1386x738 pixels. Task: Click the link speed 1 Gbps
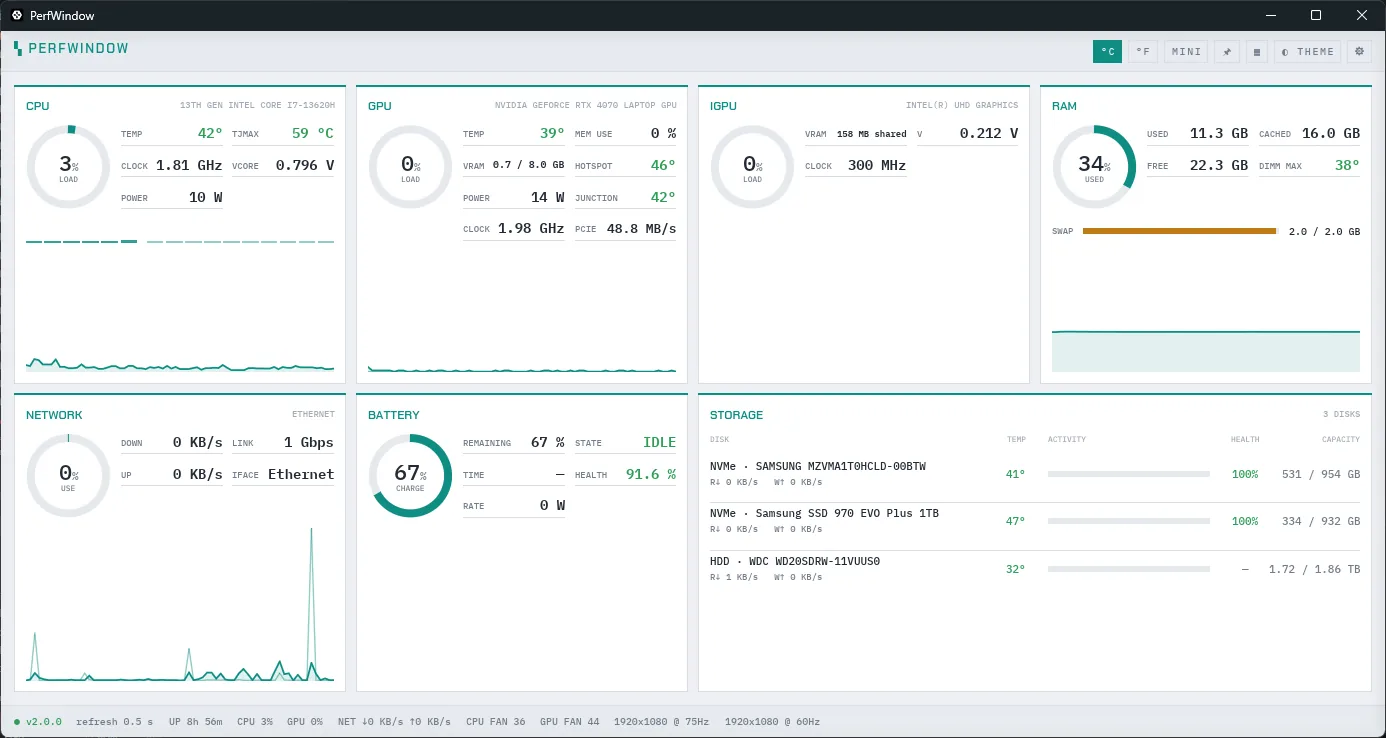pyautogui.click(x=309, y=442)
